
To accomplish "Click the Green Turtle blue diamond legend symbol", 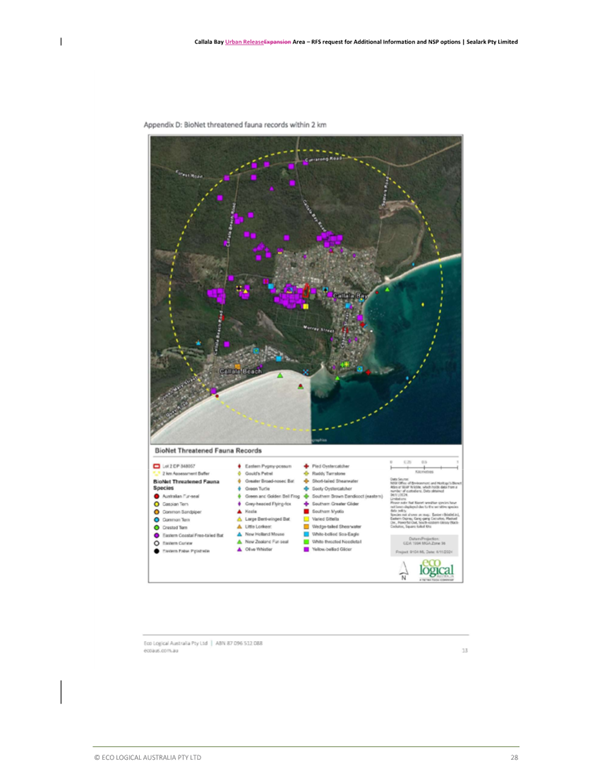I will [240, 489].
